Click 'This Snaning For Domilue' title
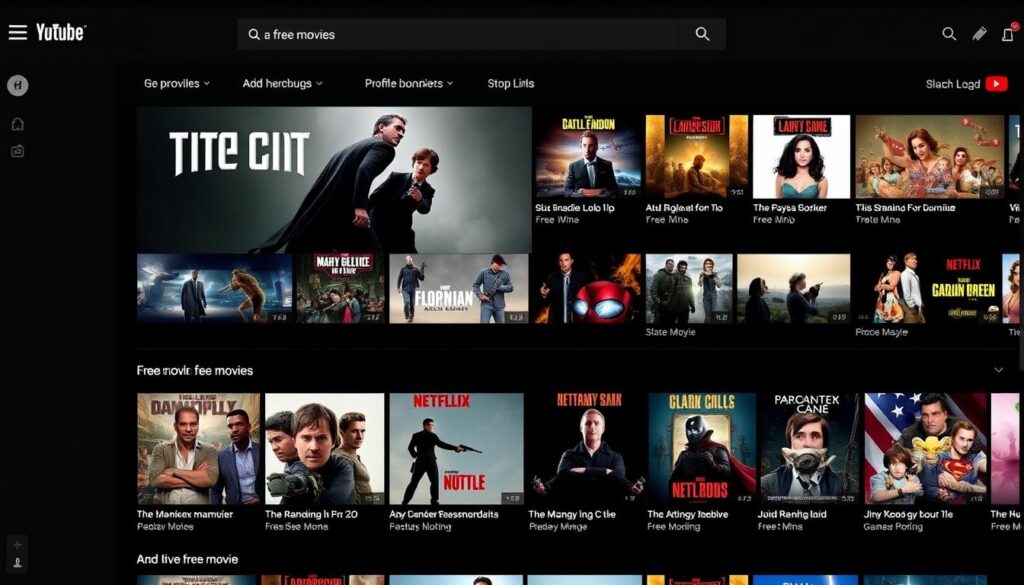1024x585 pixels. (905, 208)
